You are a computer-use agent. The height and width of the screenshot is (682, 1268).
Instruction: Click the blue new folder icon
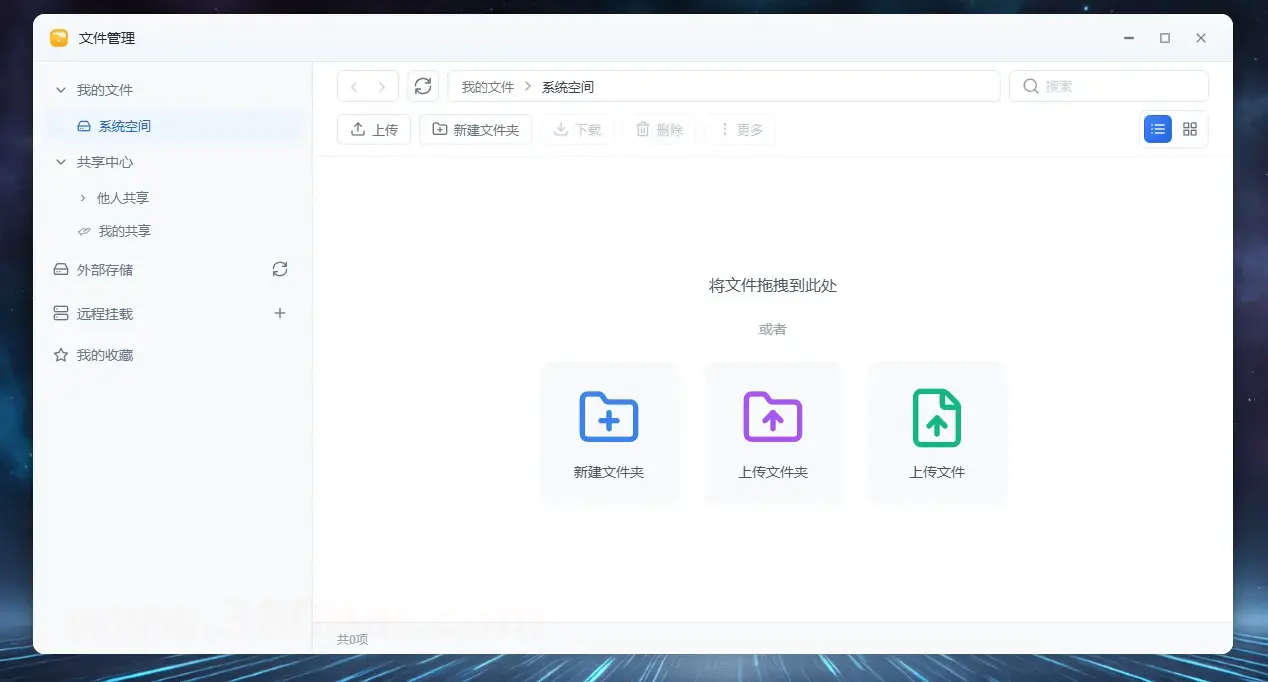coord(609,417)
